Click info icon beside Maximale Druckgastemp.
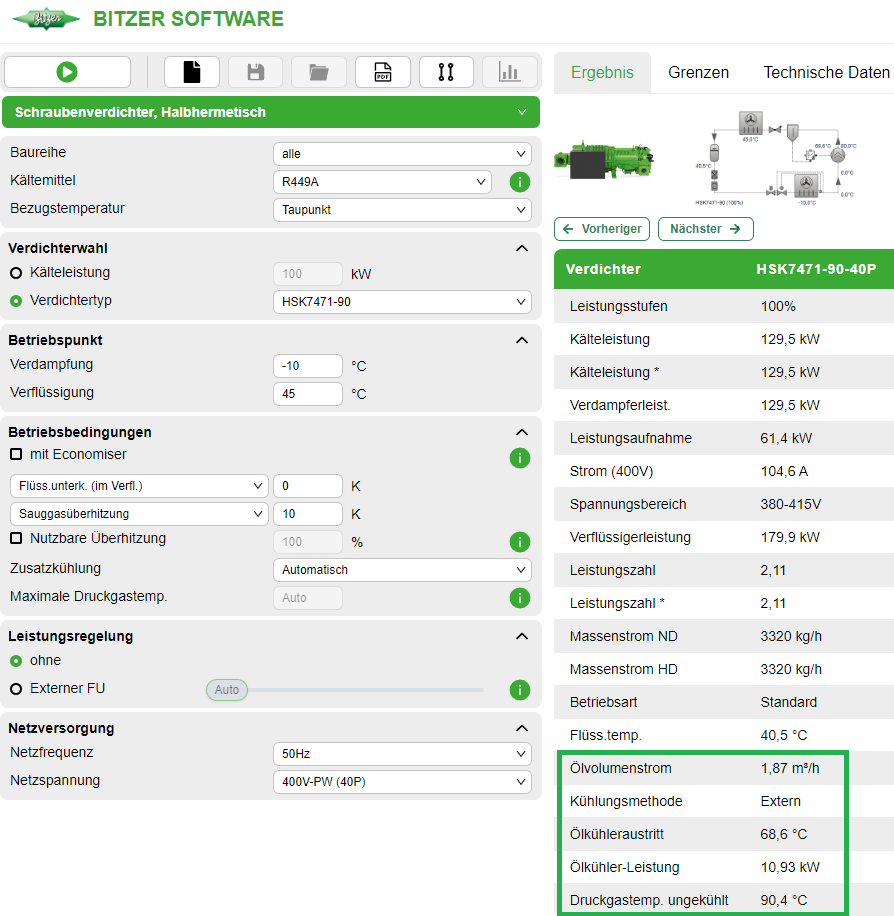The height and width of the screenshot is (916, 894). pos(519,598)
